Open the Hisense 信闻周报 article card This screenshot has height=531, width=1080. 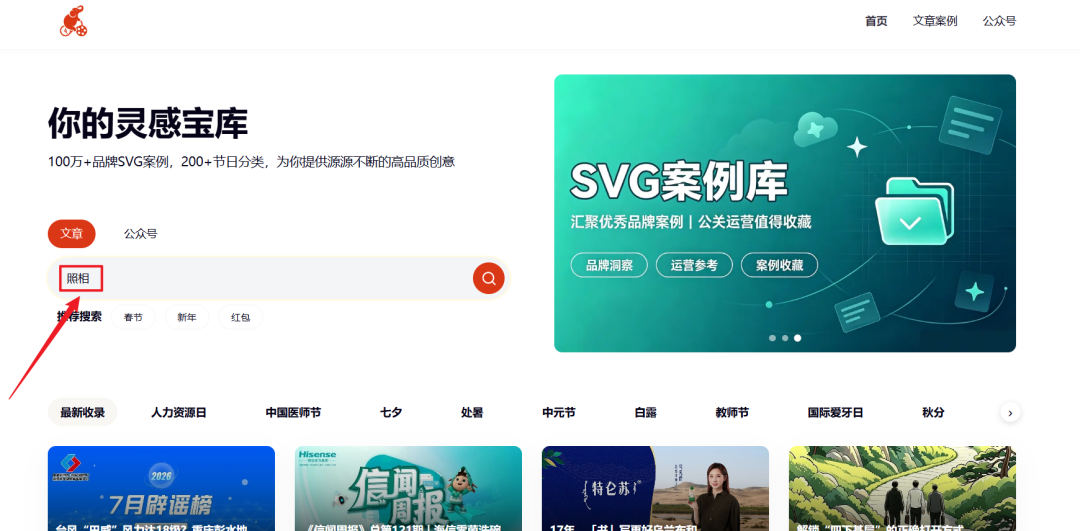click(x=408, y=488)
